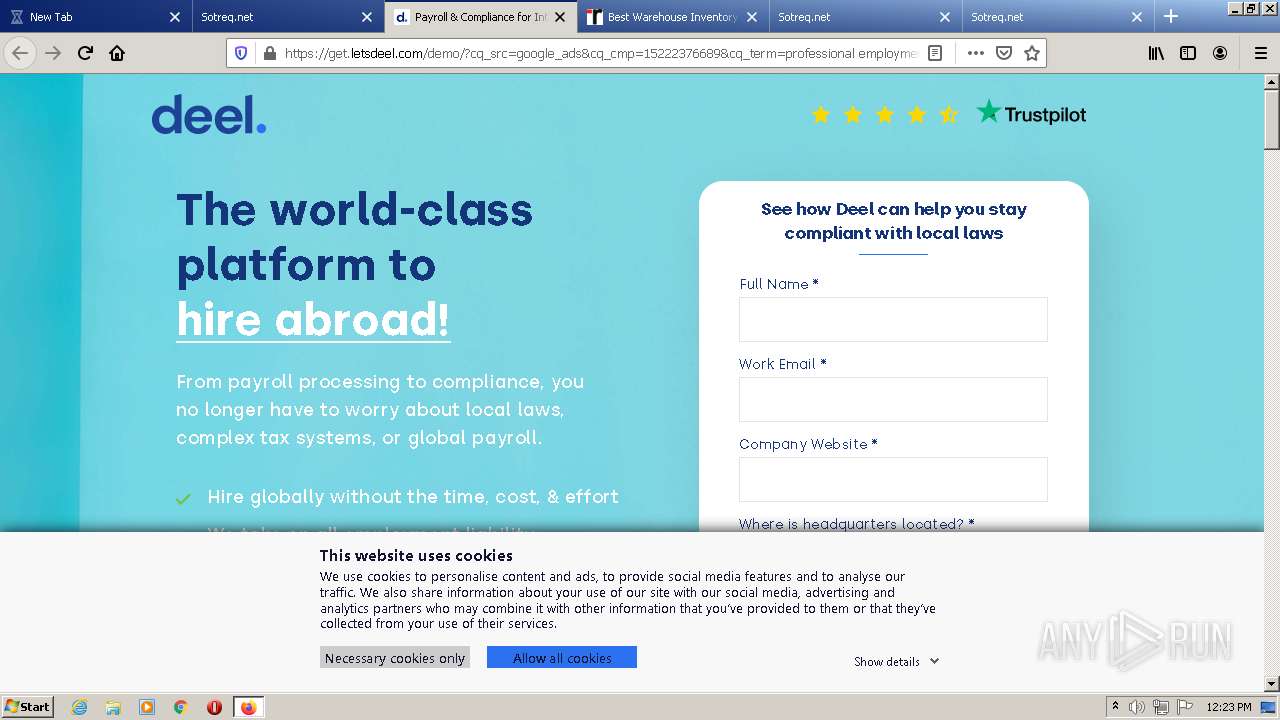
Task: Open the Windows Start button
Action: (28, 707)
